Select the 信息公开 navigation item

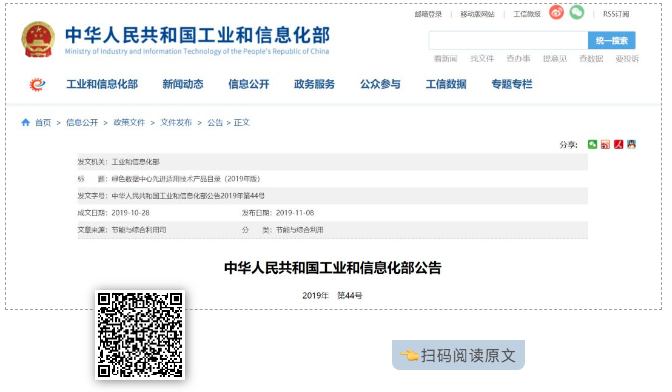[249, 84]
